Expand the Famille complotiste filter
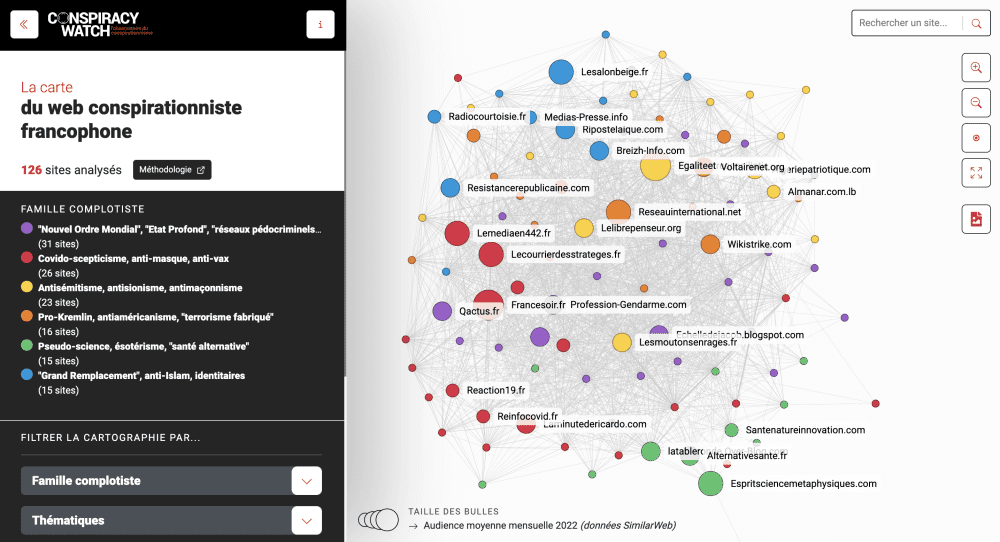The height and width of the screenshot is (542, 1000). point(171,481)
